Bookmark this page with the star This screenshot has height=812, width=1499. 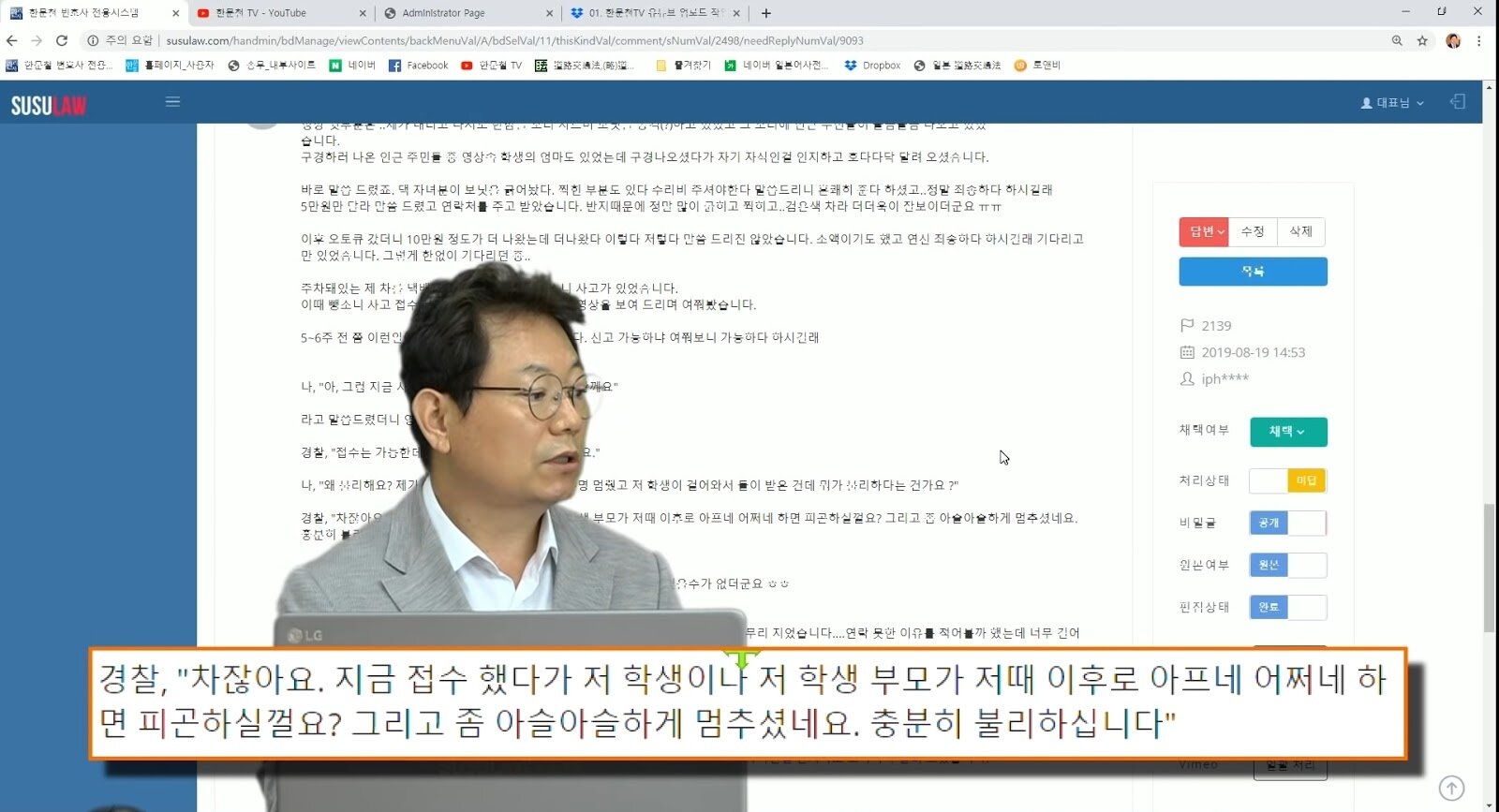coord(1422,40)
